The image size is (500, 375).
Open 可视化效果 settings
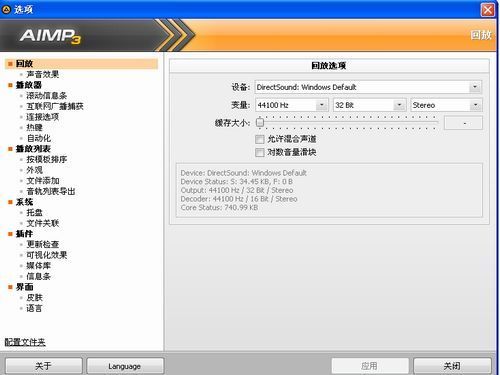point(47,255)
